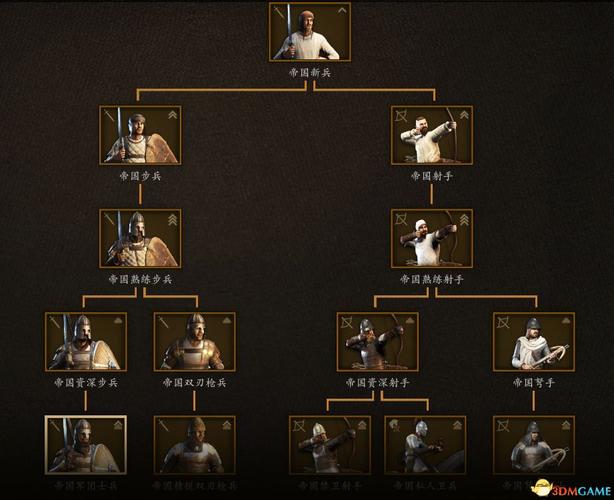The width and height of the screenshot is (614, 500).
Task: Click the highlighted bottom-left legionary portrait
Action: 86,445
